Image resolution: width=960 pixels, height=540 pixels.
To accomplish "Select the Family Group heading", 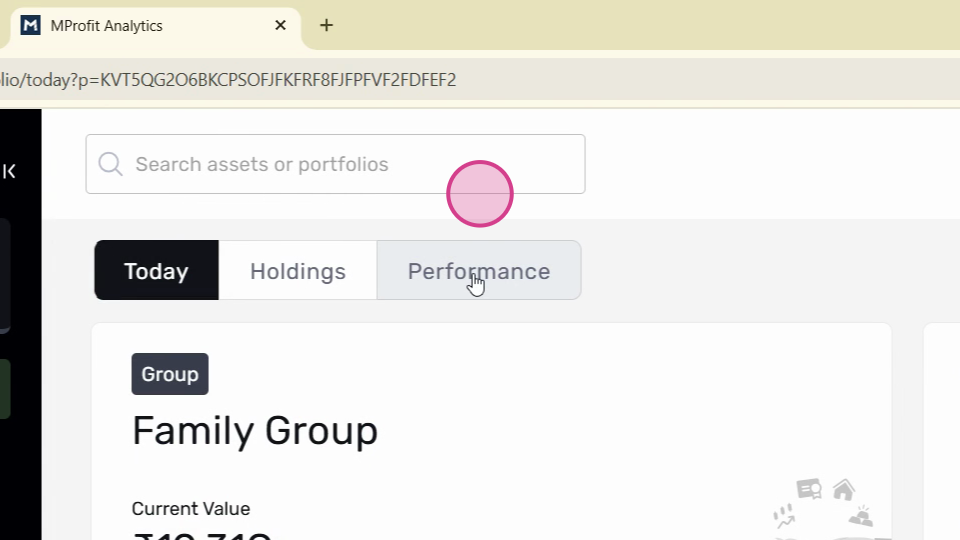I will tap(255, 431).
